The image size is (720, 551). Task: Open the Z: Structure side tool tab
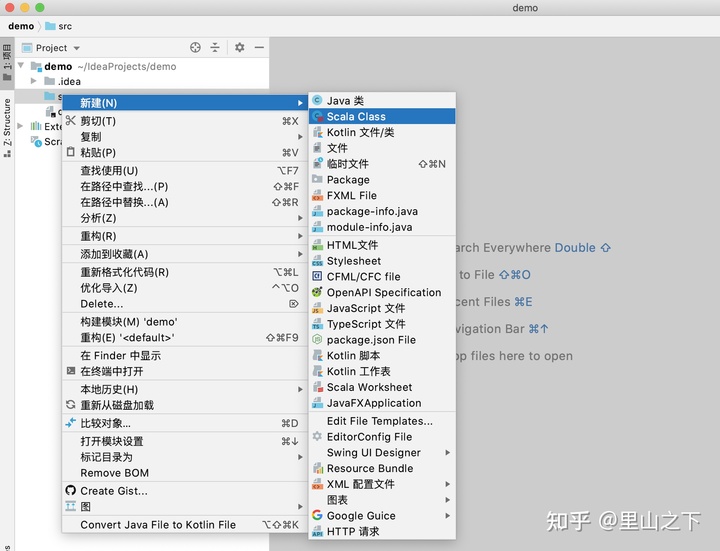click(x=7, y=128)
